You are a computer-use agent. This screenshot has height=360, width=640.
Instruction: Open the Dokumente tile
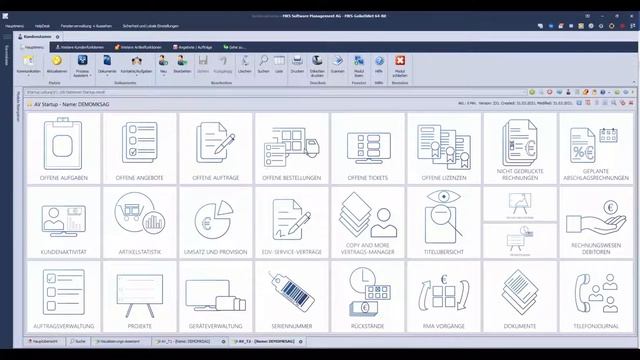click(520, 297)
